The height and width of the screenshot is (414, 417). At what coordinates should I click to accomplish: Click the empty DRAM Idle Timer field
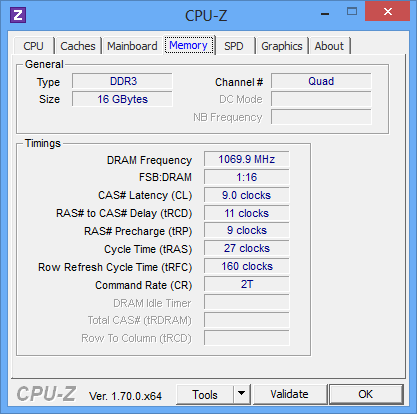[x=247, y=303]
